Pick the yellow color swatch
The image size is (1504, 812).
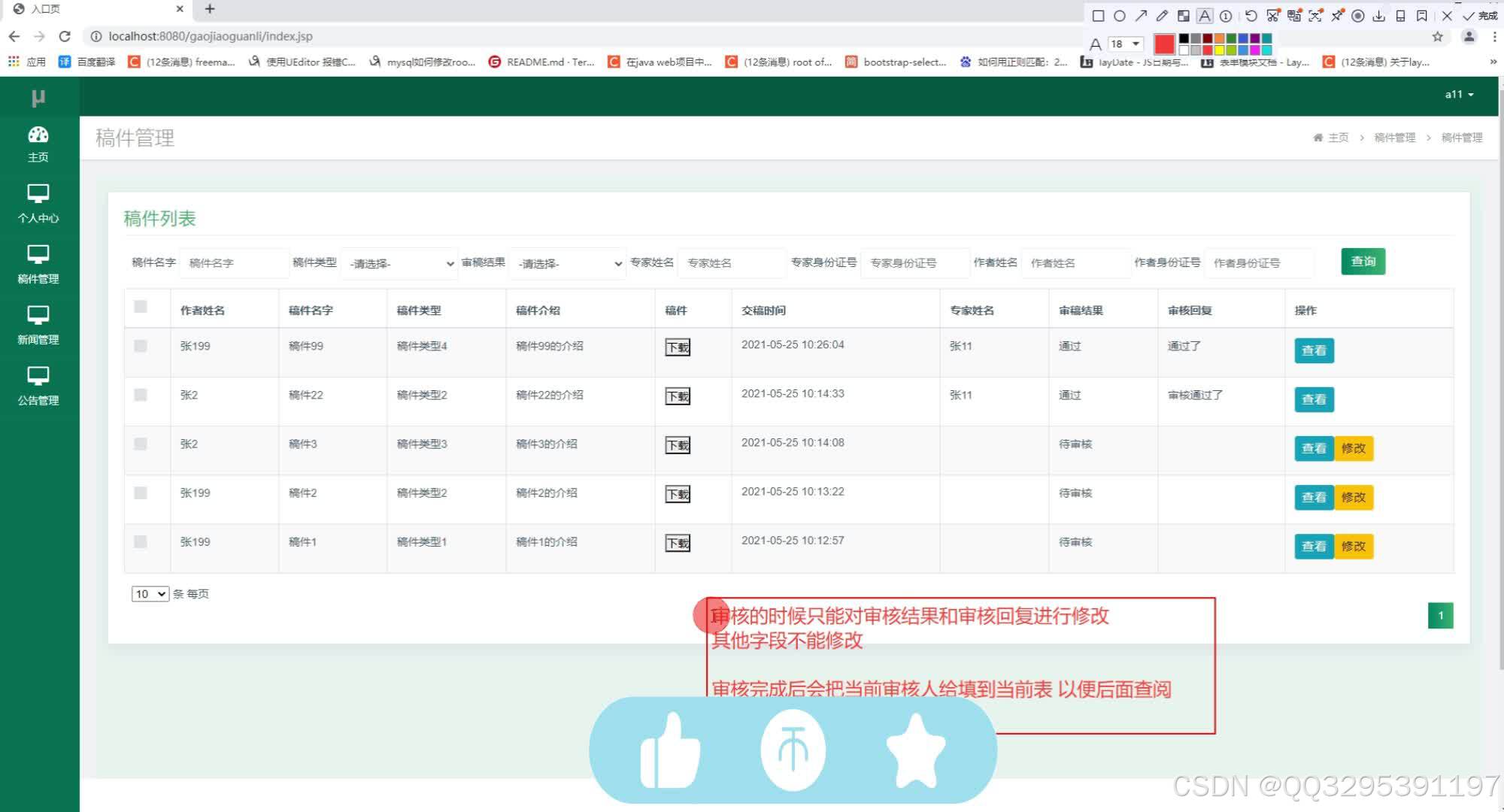[x=1219, y=50]
